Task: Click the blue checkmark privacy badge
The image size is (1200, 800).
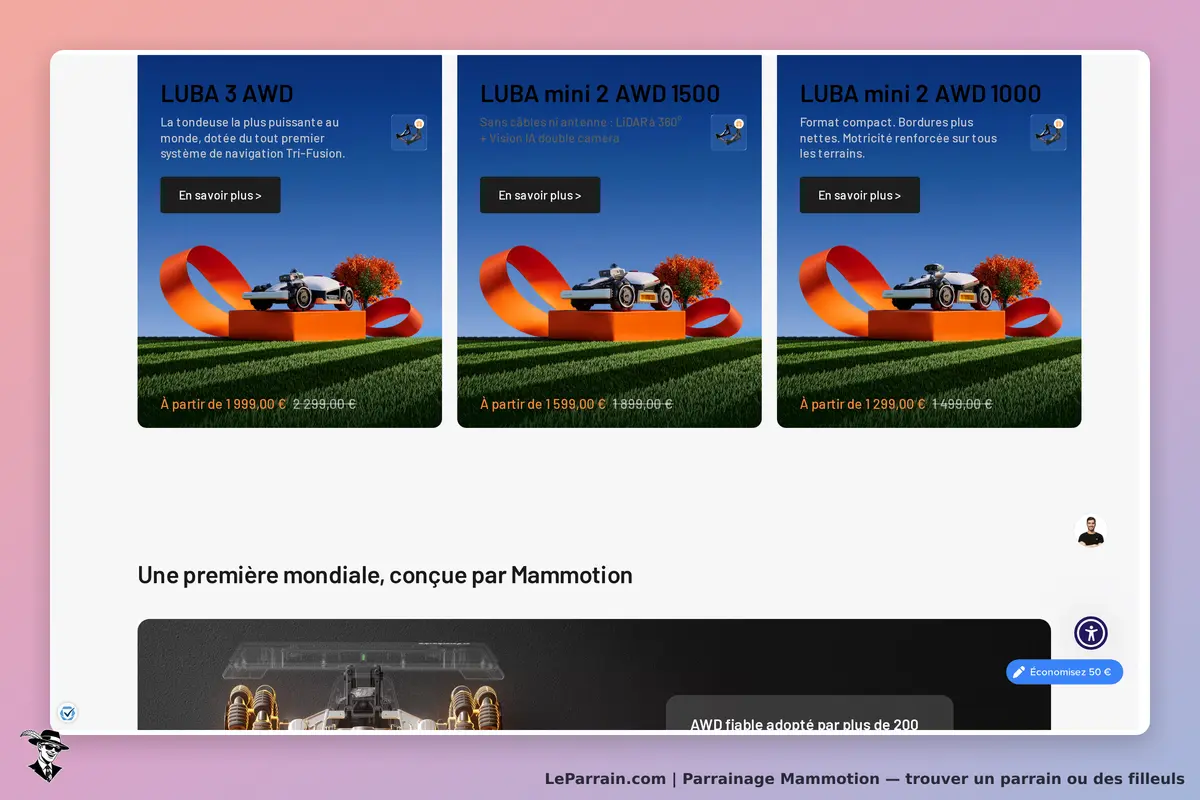Action: tap(68, 714)
